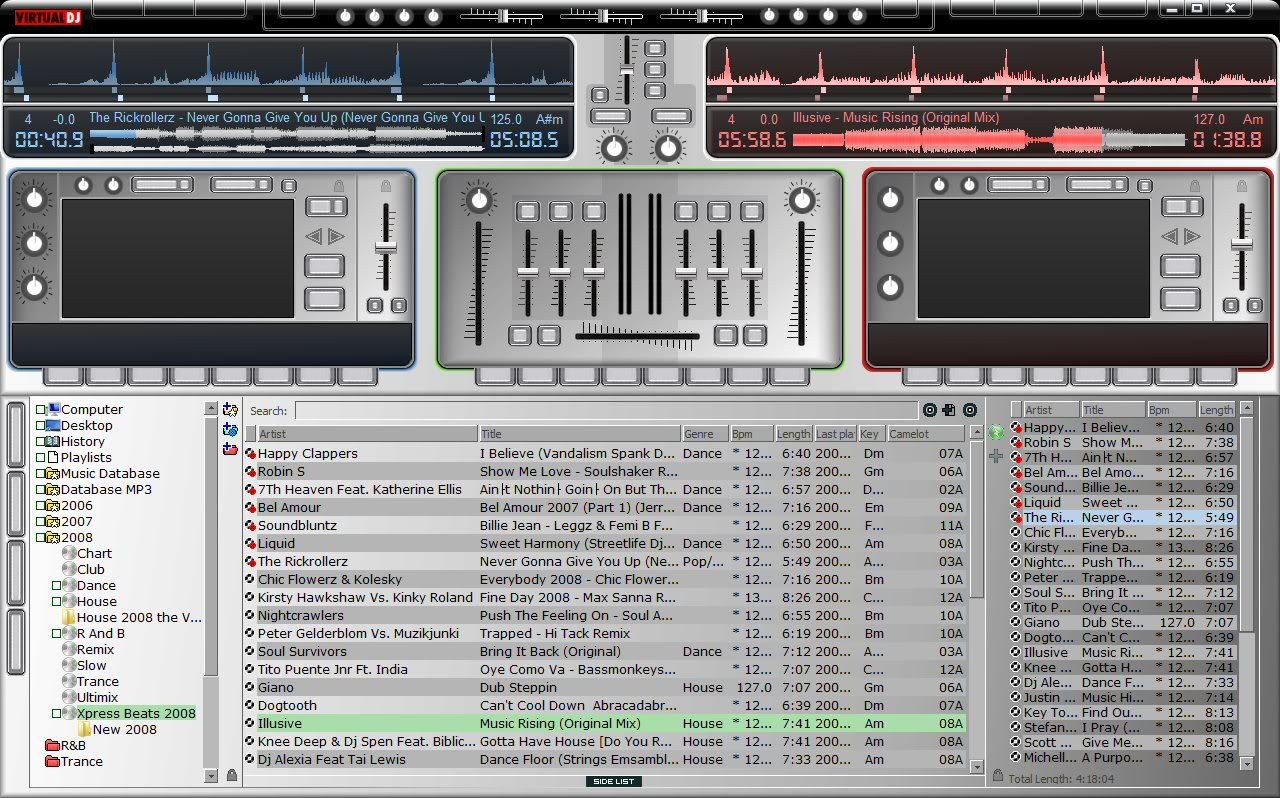Select Dogtooth Can't Cool Down track
The width and height of the screenshot is (1280, 798).
point(605,706)
